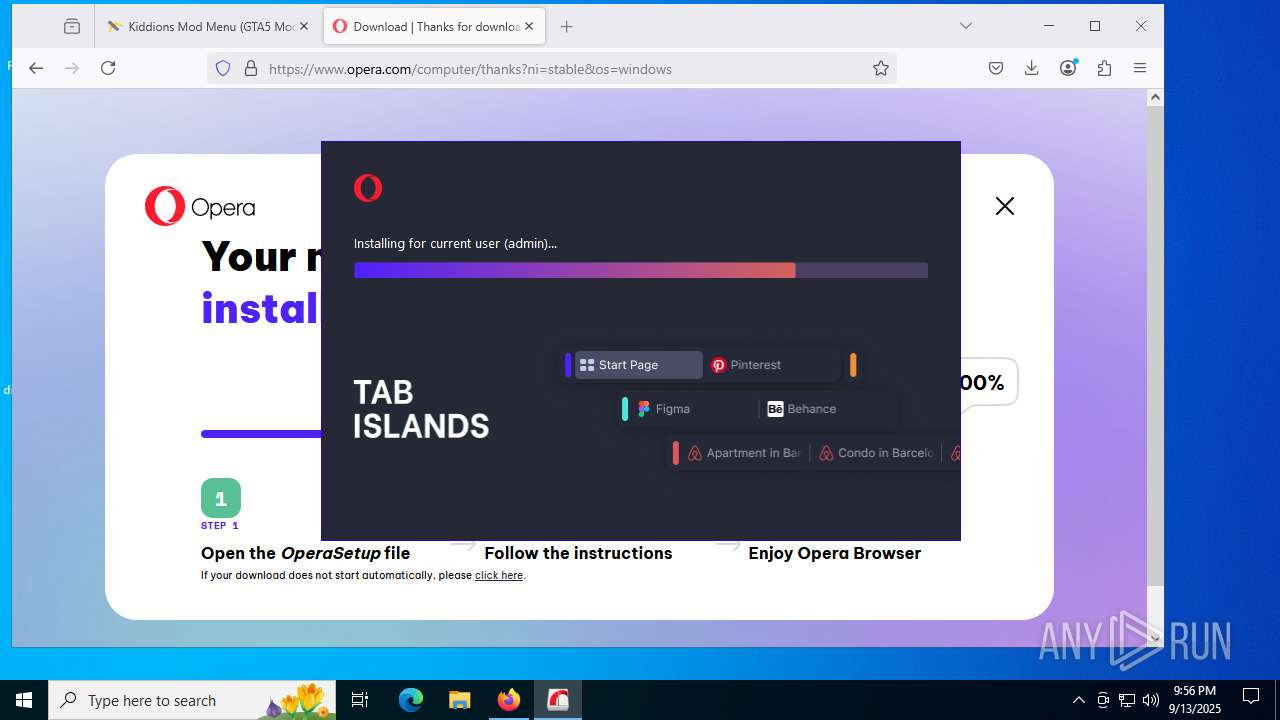
Task: Click the vertical page scrollbar thumb
Action: [1155, 346]
